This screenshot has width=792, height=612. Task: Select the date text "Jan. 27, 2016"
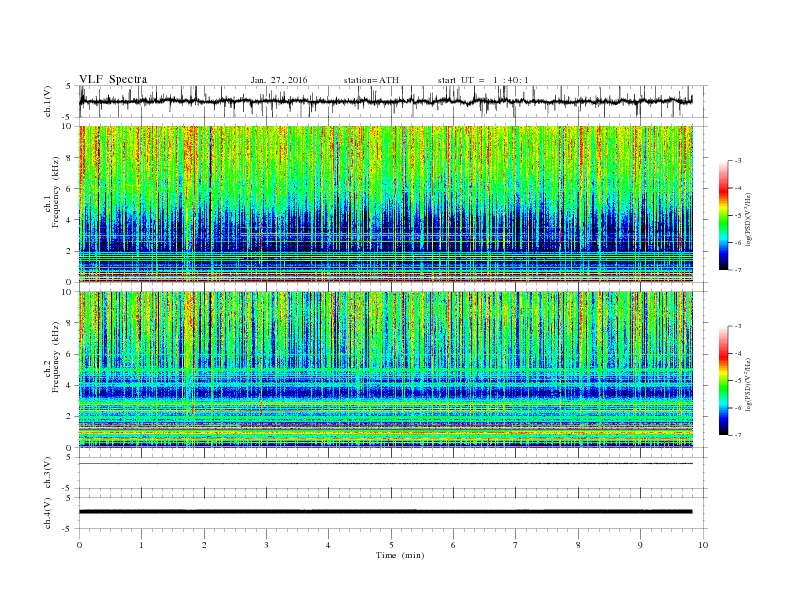tap(279, 80)
